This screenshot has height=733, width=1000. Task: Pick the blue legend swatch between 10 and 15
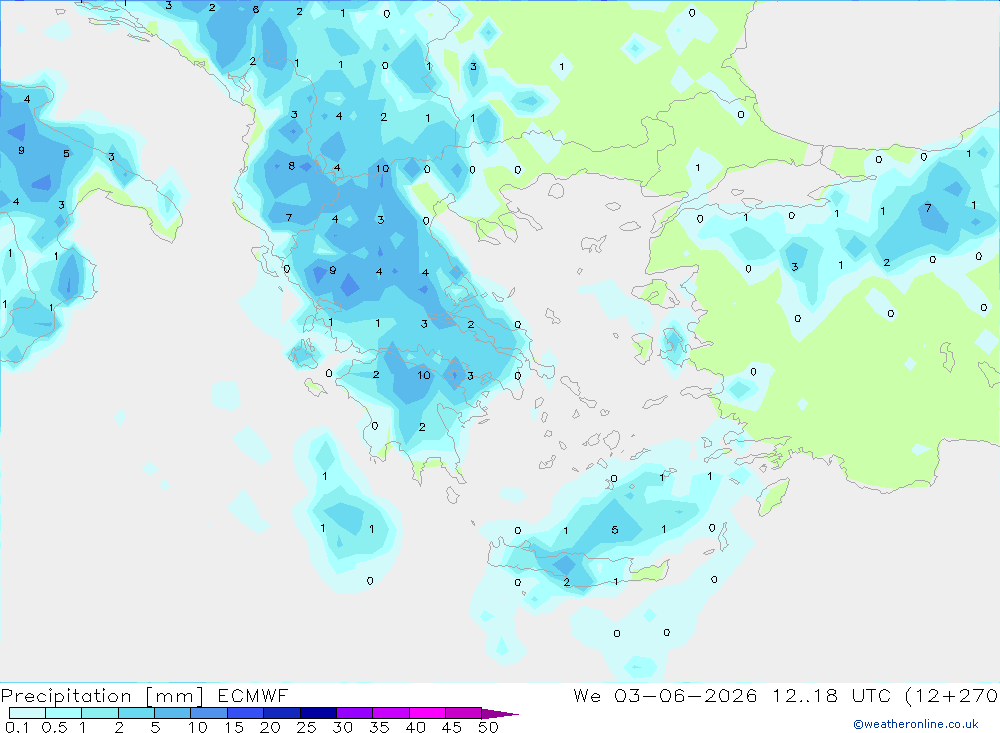(x=209, y=713)
